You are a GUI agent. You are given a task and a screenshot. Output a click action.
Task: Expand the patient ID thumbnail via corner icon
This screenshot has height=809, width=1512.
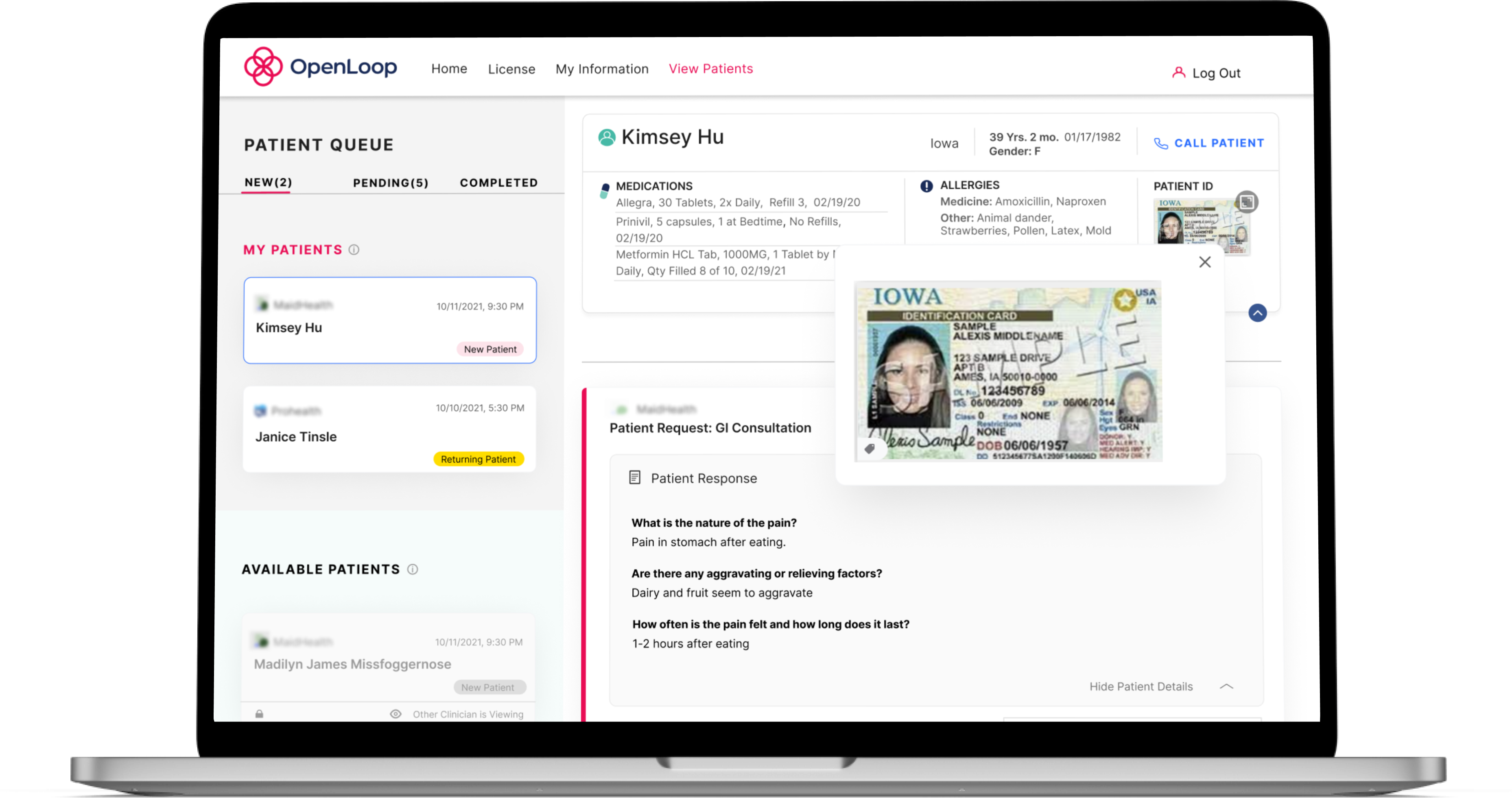[x=1247, y=202]
